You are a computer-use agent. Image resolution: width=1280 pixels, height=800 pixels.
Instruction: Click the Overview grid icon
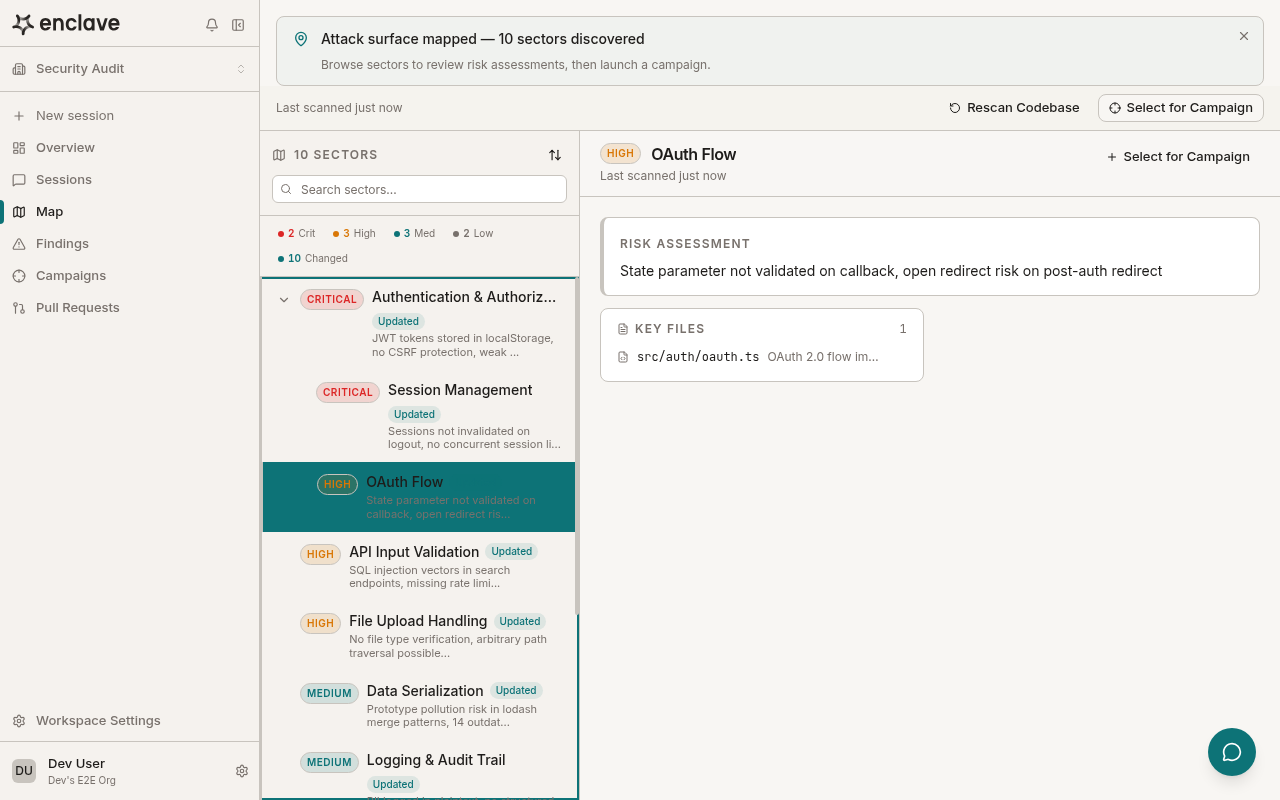point(19,148)
